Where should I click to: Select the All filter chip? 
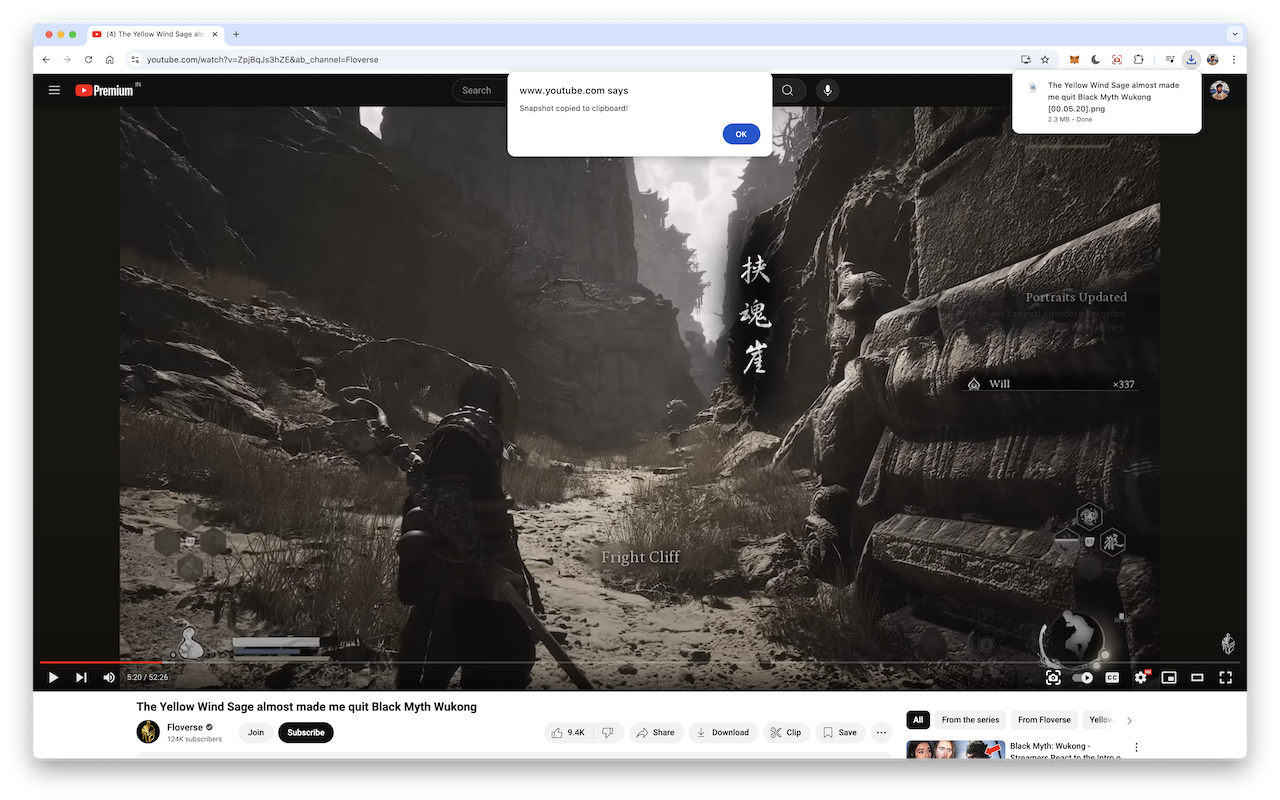918,719
